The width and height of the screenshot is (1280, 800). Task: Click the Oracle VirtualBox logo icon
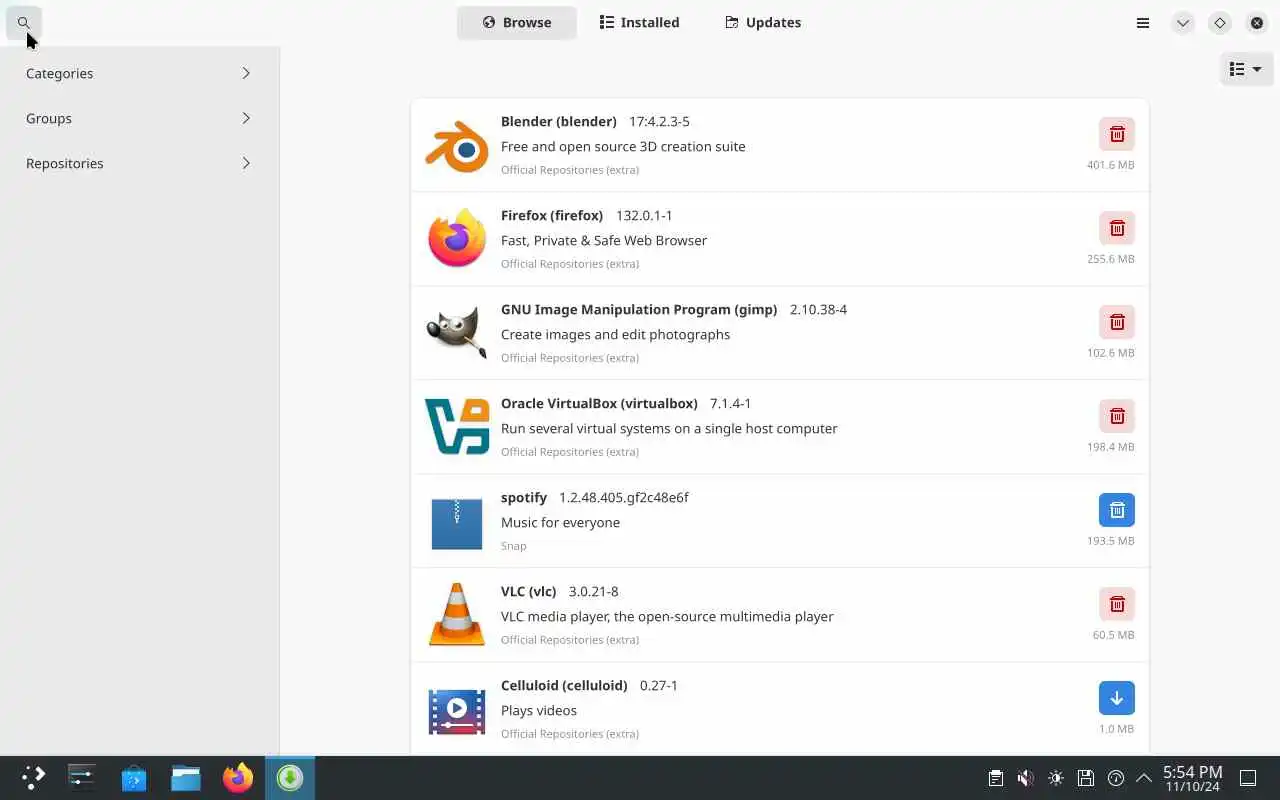point(457,427)
